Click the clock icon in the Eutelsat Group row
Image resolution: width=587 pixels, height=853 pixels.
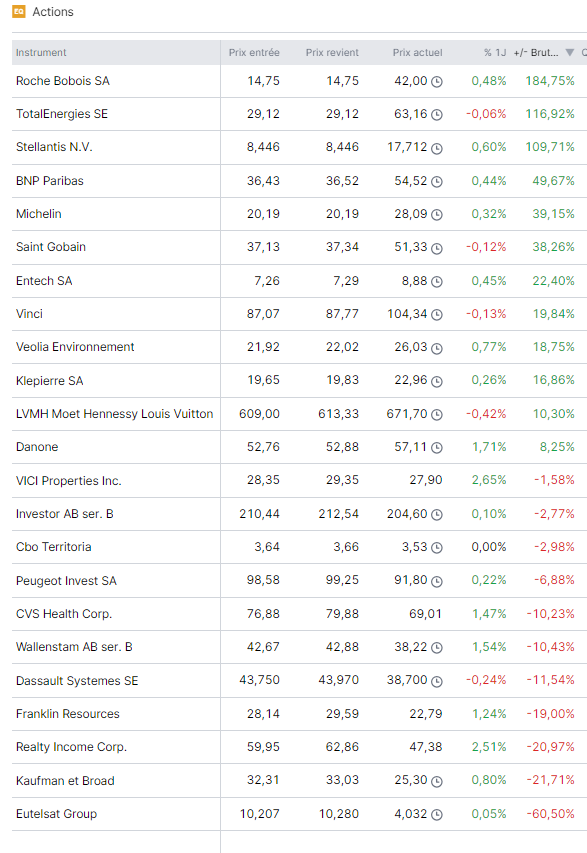pyautogui.click(x=436, y=815)
